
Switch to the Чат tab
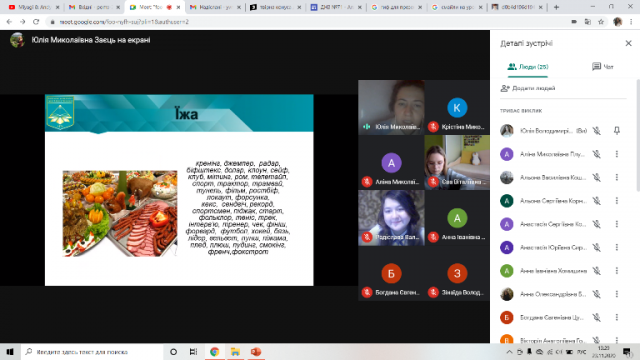[x=603, y=67]
